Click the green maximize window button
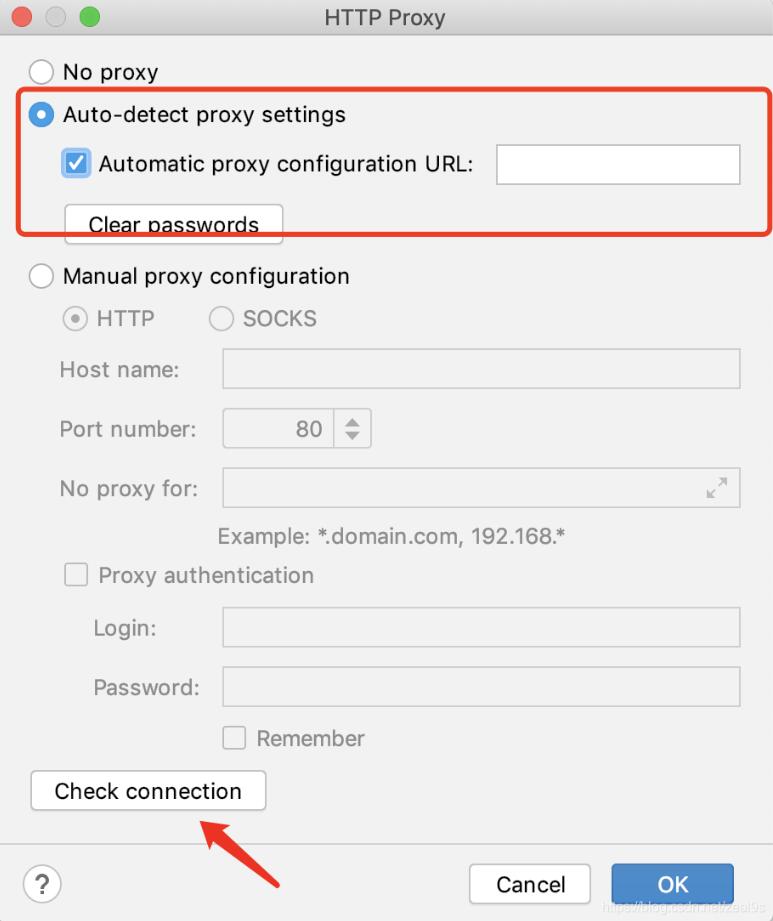773x921 pixels. (89, 17)
